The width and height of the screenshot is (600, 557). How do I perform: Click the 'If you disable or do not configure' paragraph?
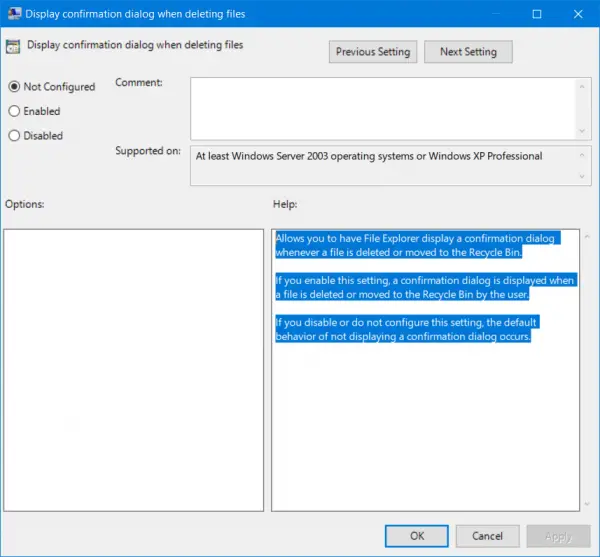pyautogui.click(x=408, y=329)
